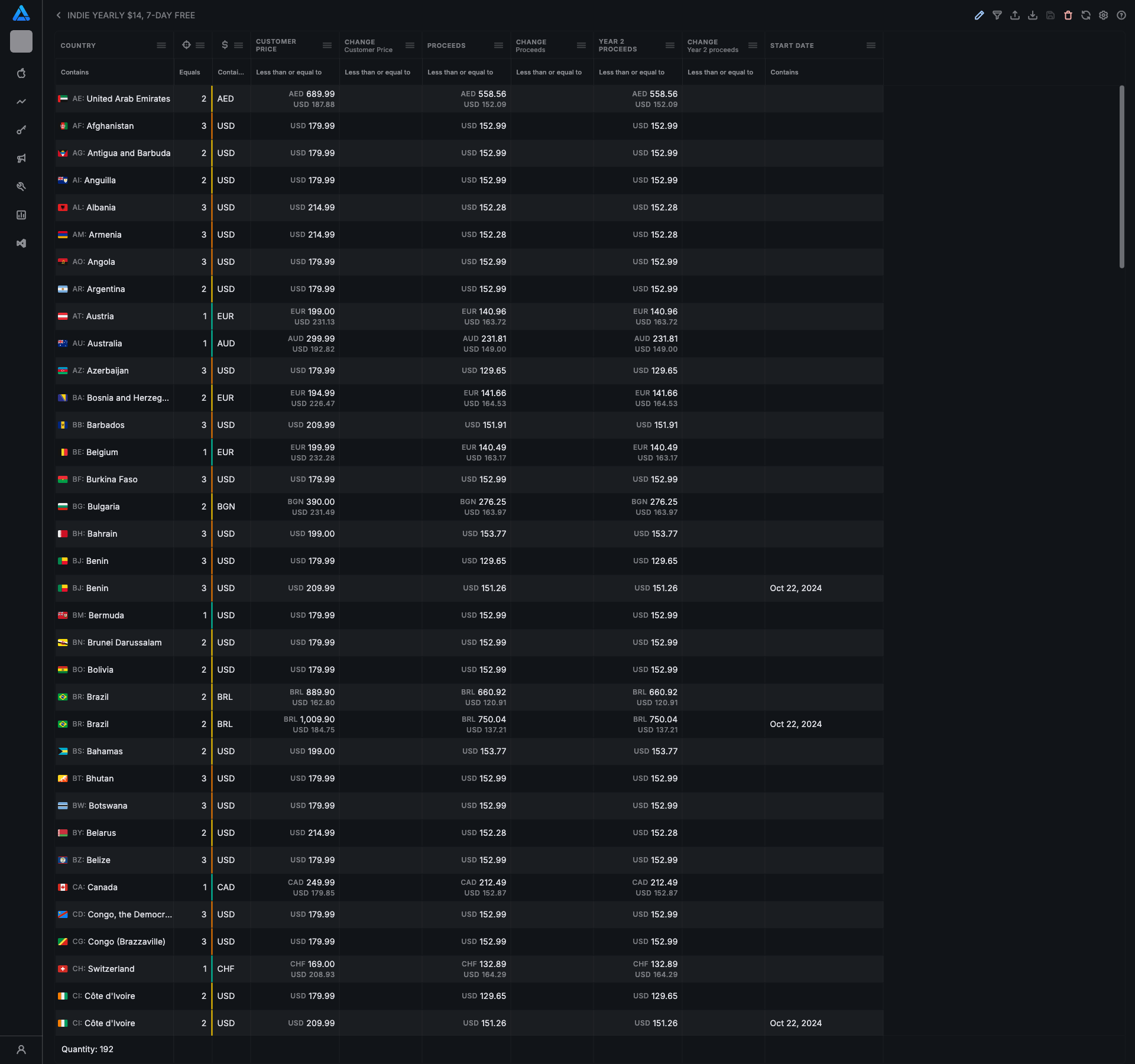Screen dimensions: 1135x1064
Task: Open the Country column menu
Action: (x=161, y=46)
